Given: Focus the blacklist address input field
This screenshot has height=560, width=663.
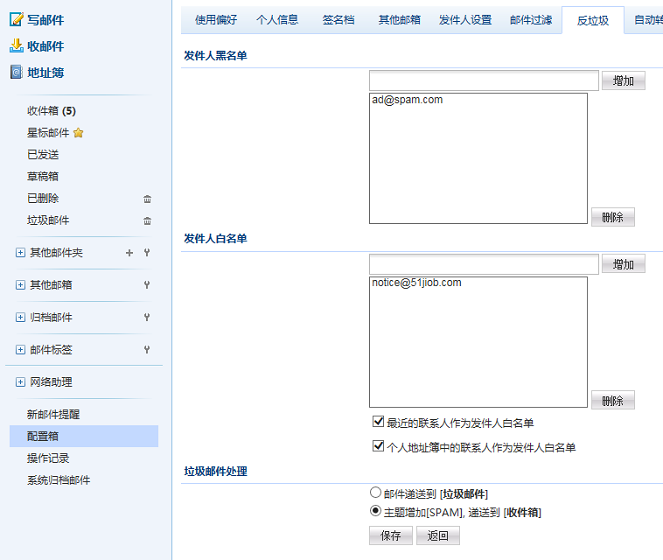Looking at the screenshot, I should click(484, 80).
